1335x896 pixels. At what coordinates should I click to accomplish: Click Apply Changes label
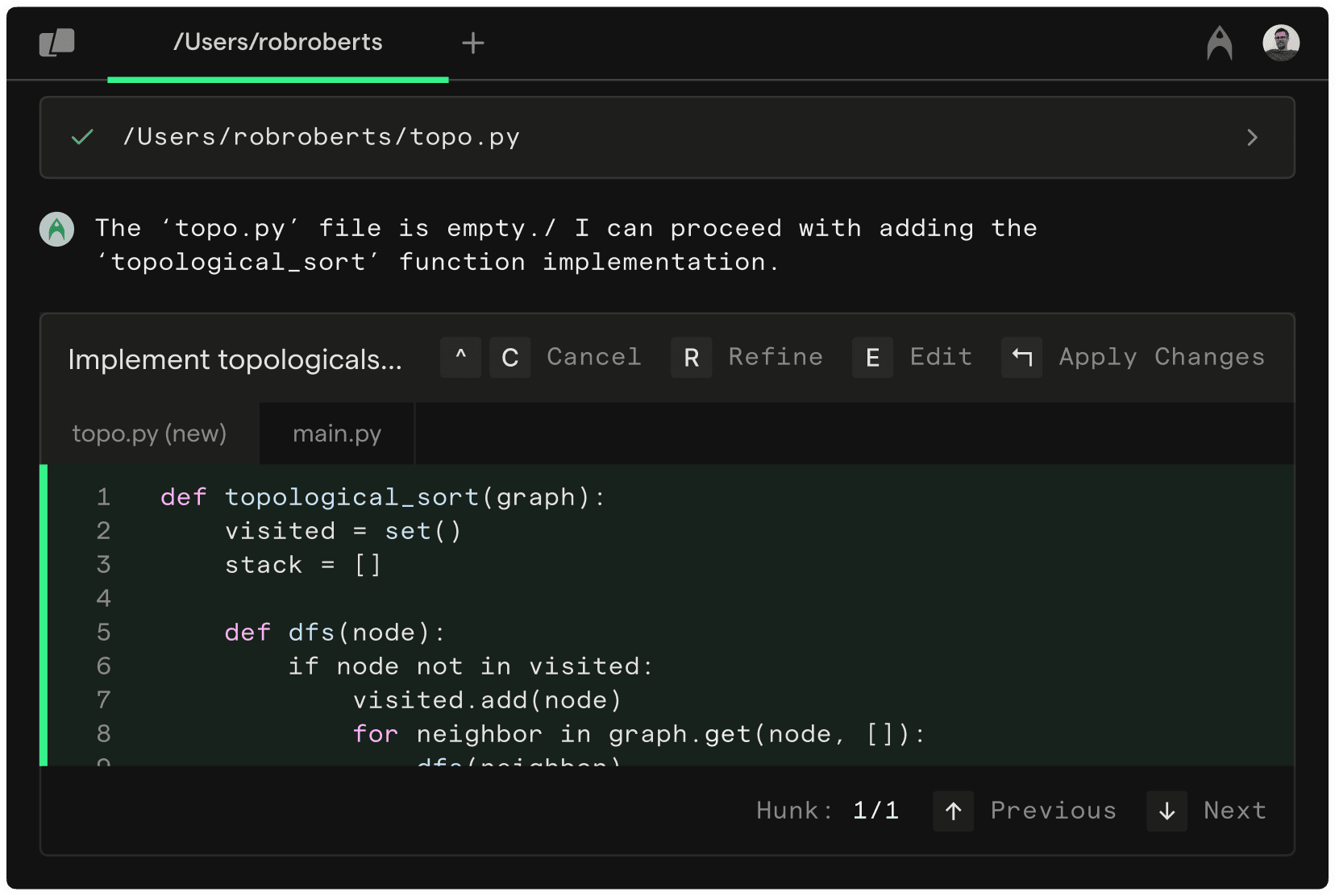click(x=1161, y=357)
